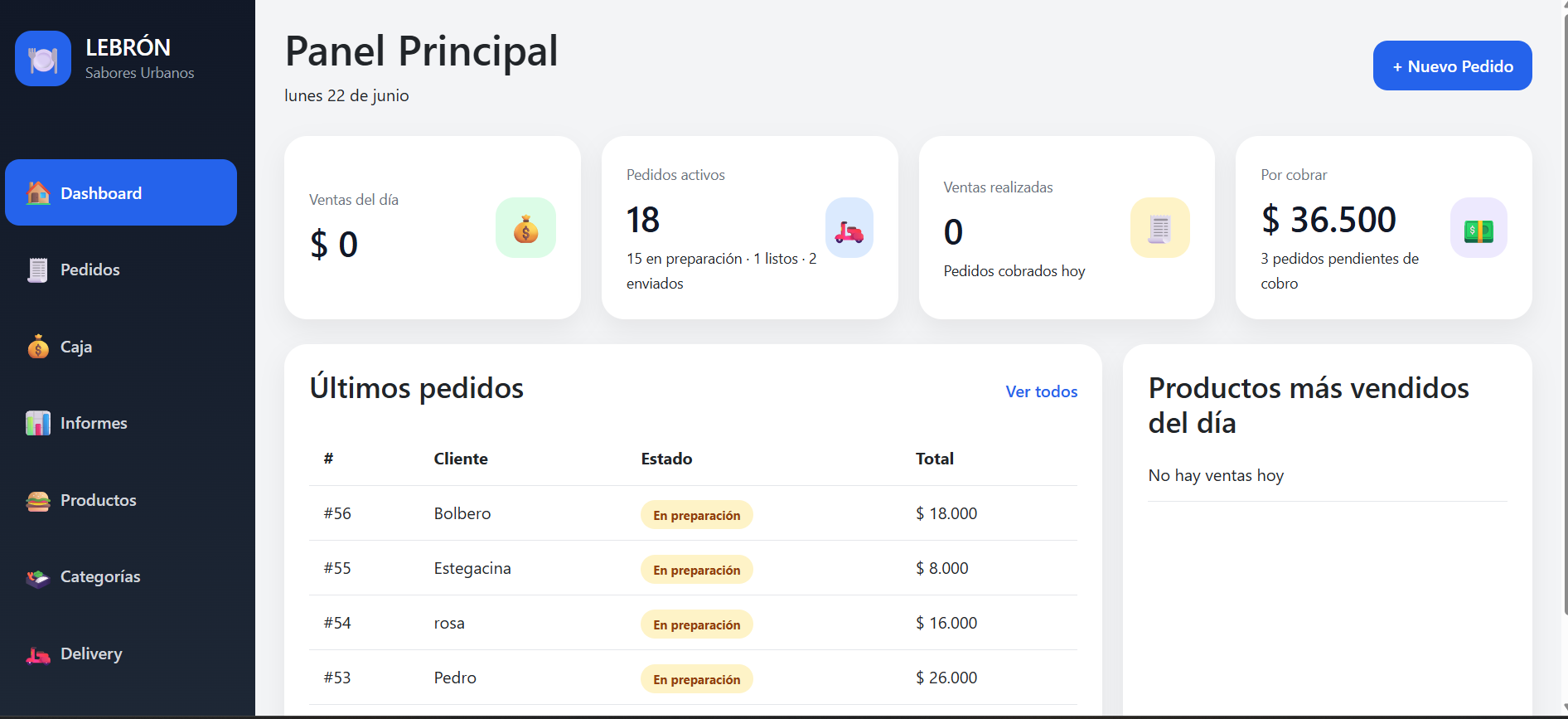Screen dimensions: 1568x719
Task: Click the bento icon beside Categorías
Action: (38, 577)
